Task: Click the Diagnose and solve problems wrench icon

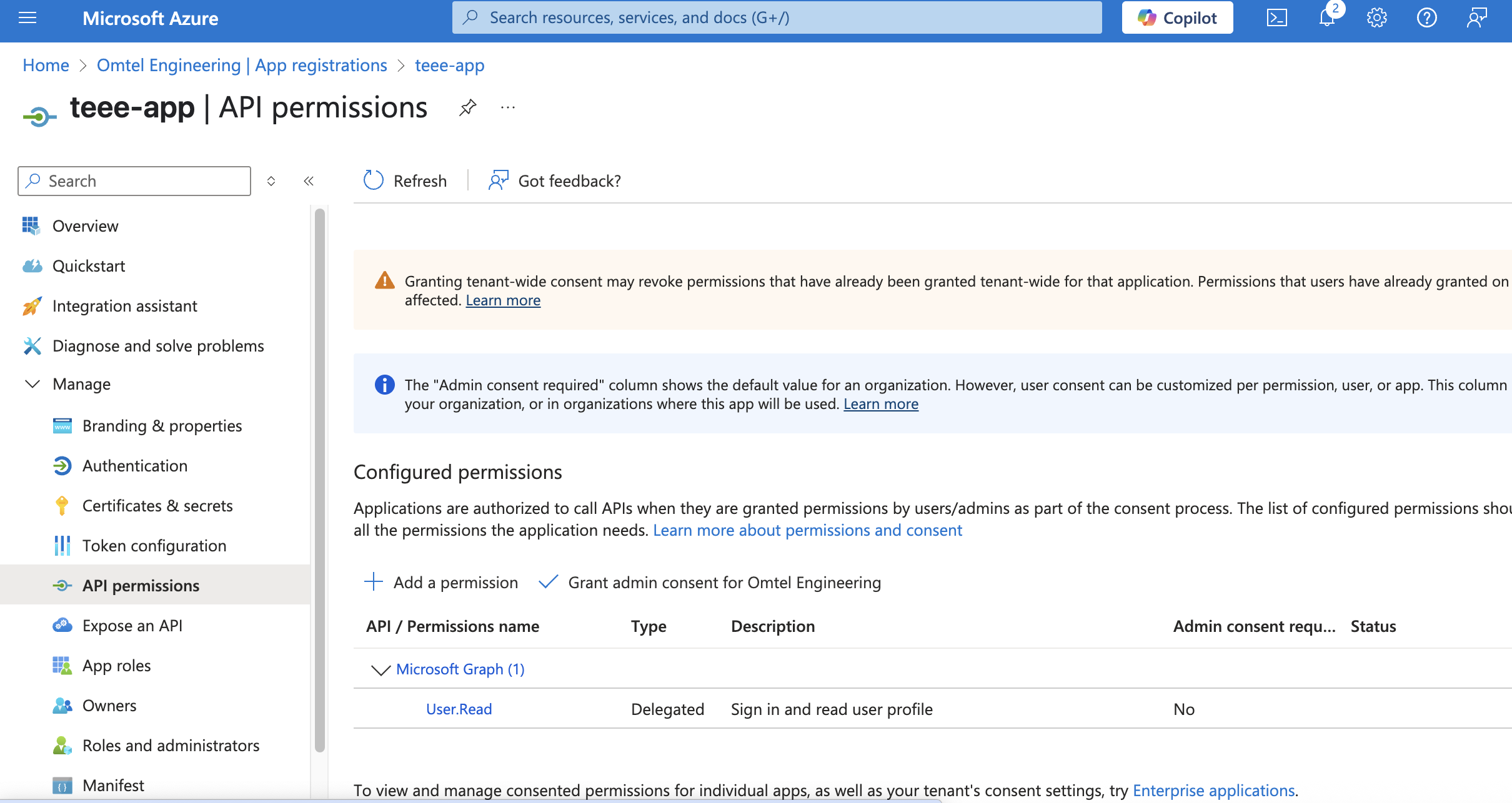Action: 32,345
